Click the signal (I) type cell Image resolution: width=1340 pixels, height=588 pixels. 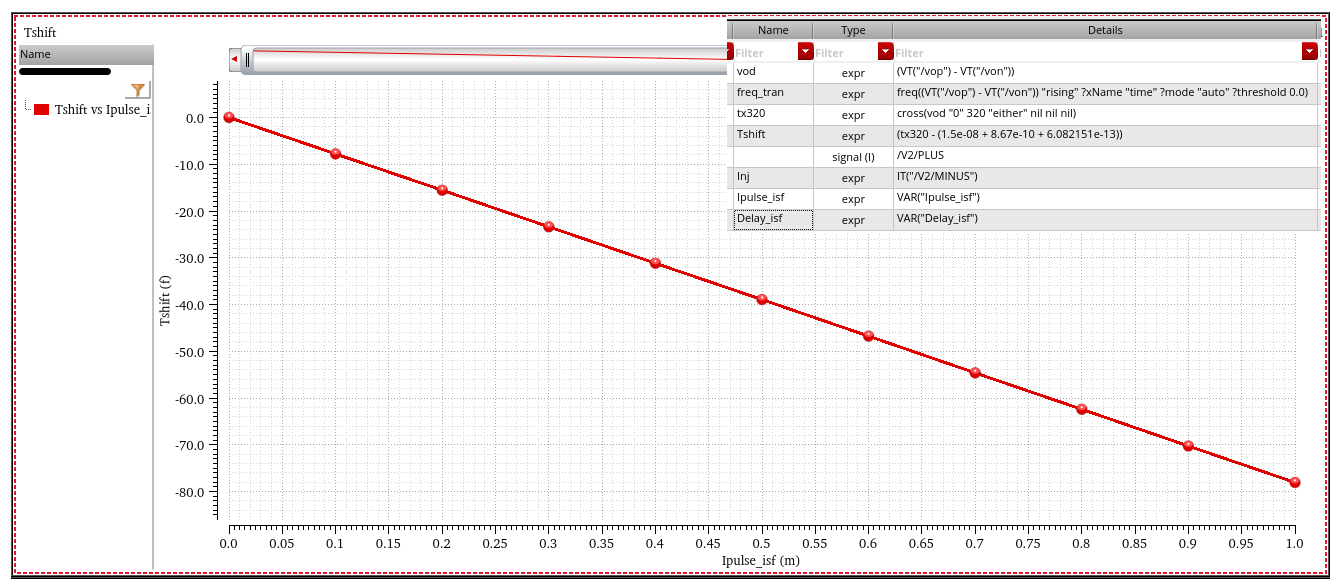point(853,157)
